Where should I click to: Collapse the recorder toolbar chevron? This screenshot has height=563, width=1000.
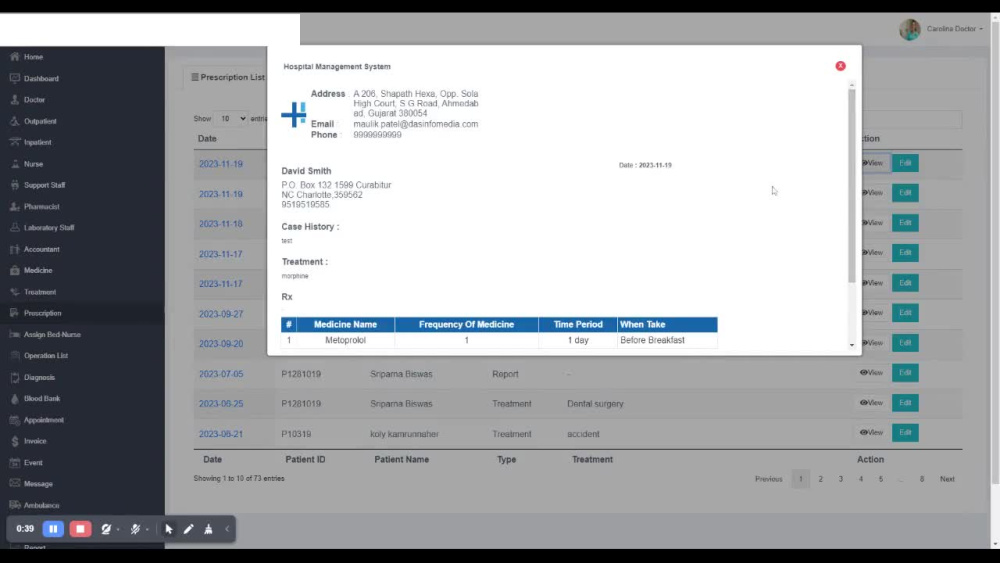[x=227, y=529]
